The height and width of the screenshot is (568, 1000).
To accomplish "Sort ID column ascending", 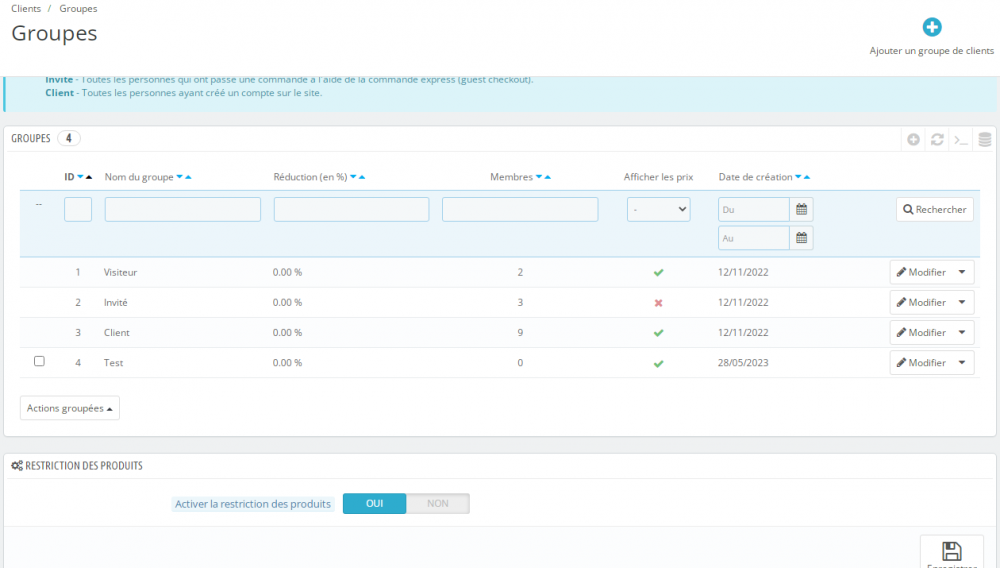I will click(89, 177).
